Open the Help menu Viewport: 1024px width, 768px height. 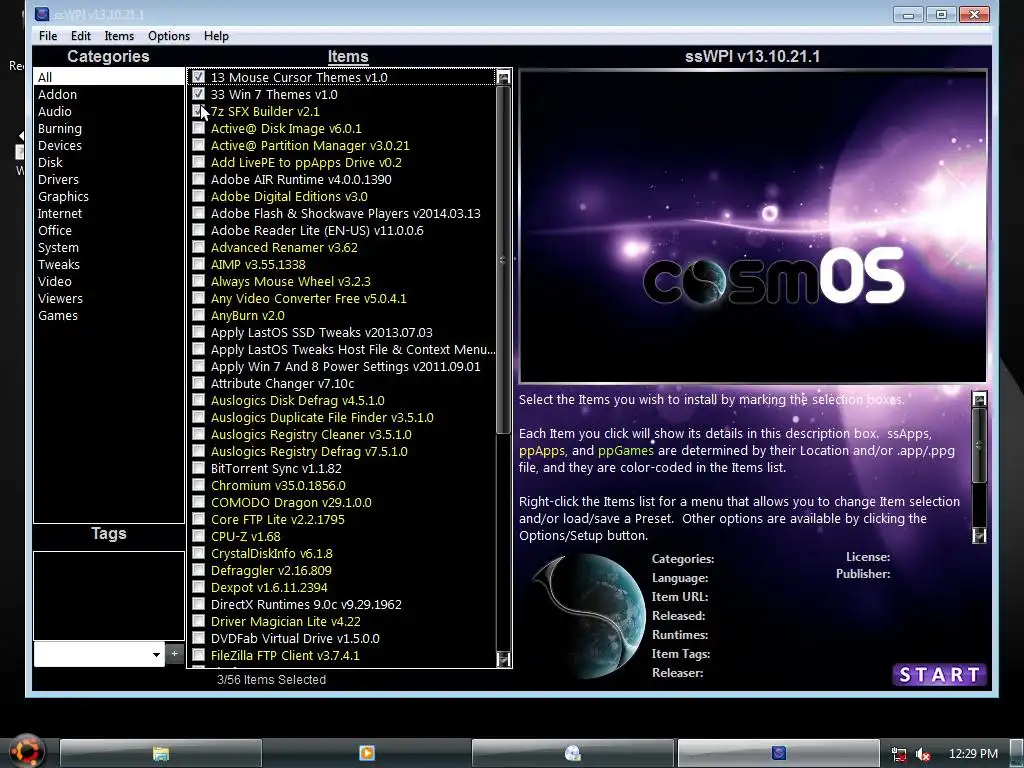(216, 36)
